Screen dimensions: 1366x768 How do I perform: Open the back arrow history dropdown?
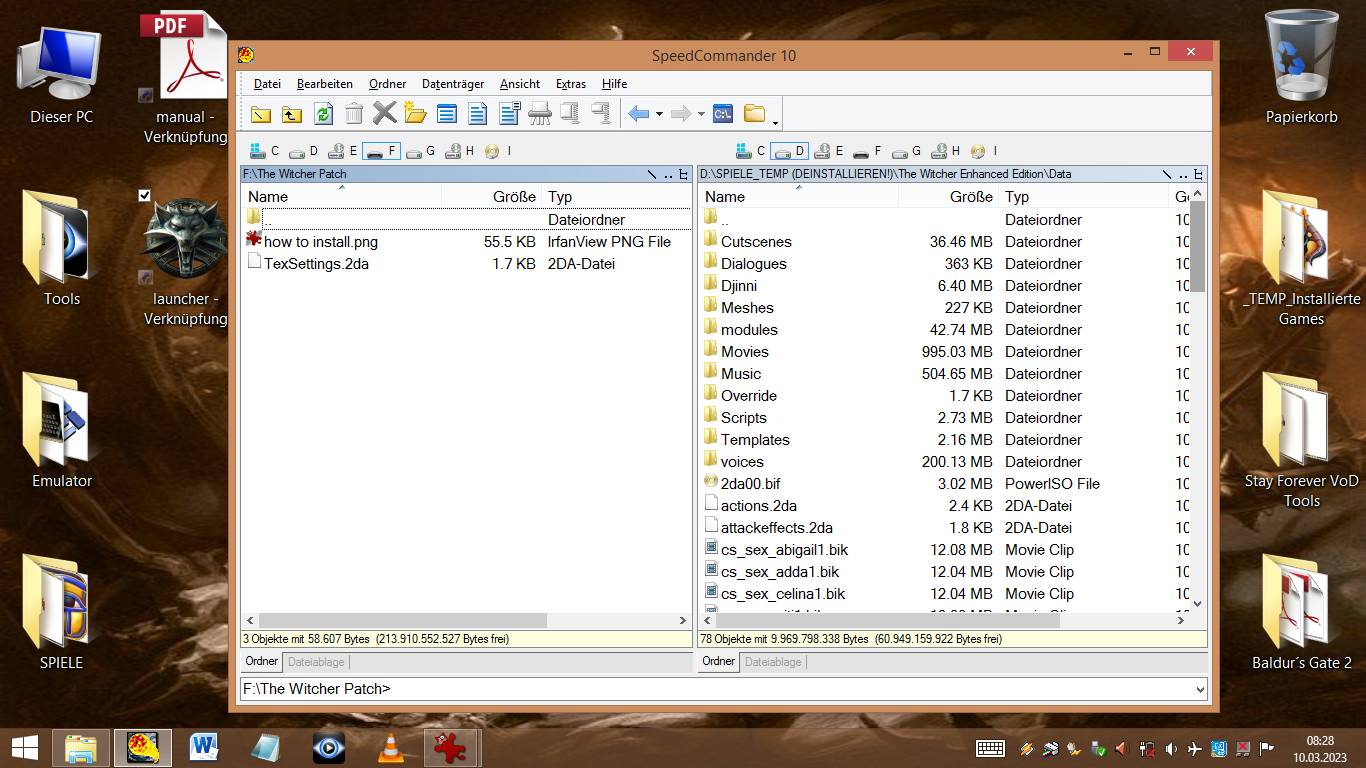tap(659, 114)
